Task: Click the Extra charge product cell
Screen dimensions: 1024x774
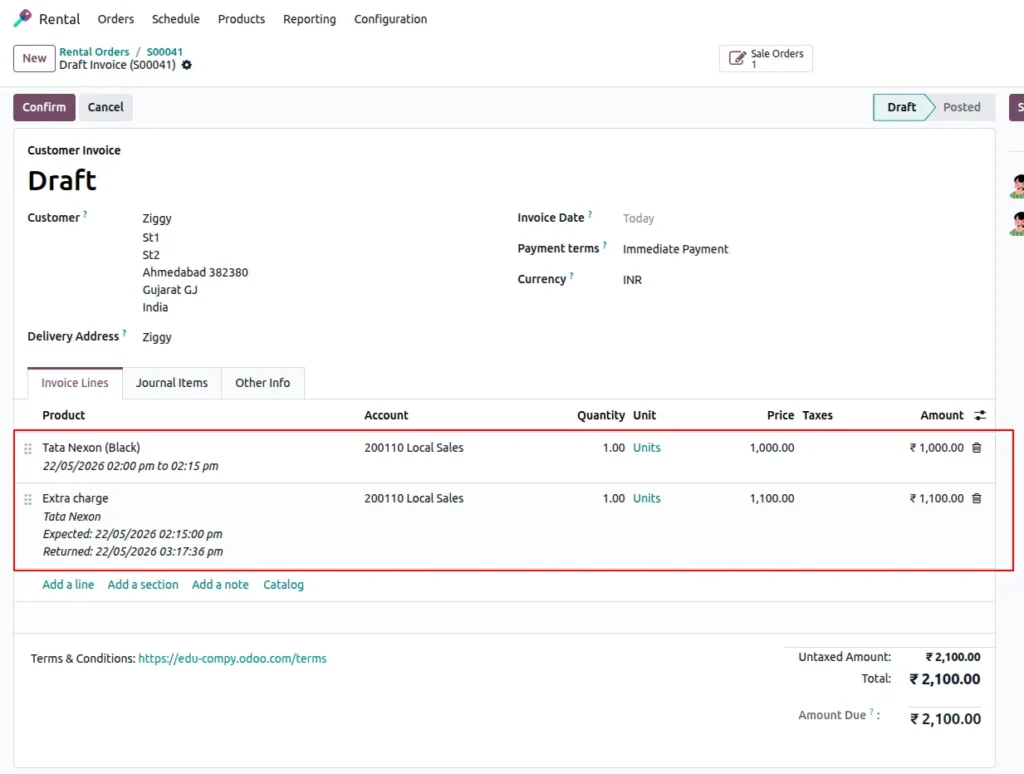Action: coord(75,498)
